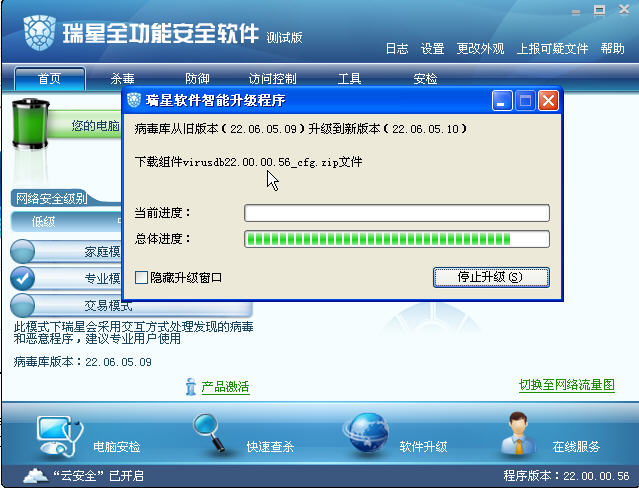This screenshot has height=488, width=639.
Task: Close the upgrade dialog with red X
Action: [548, 100]
